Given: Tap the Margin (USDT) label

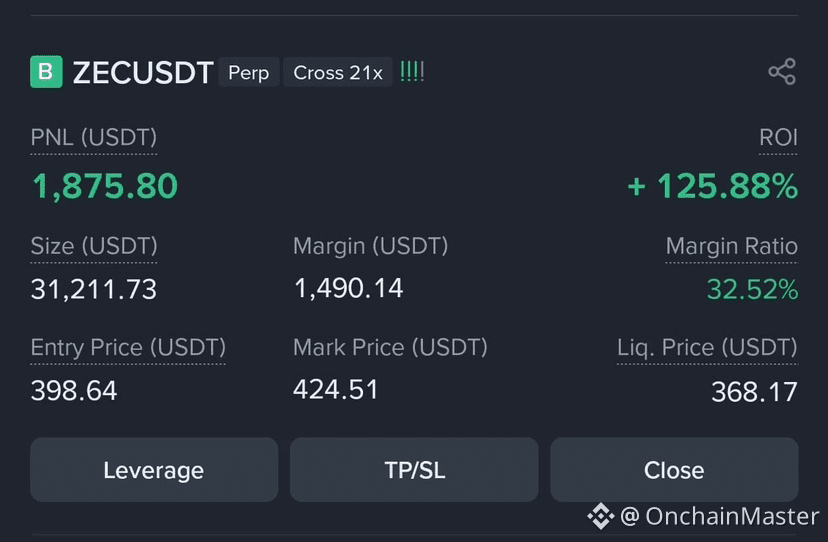Looking at the screenshot, I should (370, 246).
